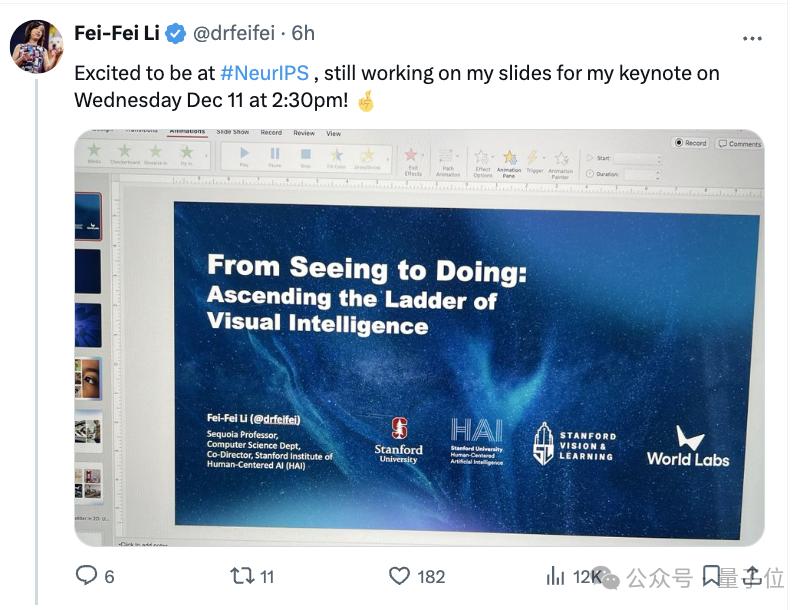The height and width of the screenshot is (610, 810).
Task: Click the blue verified badge
Action: coord(176,33)
